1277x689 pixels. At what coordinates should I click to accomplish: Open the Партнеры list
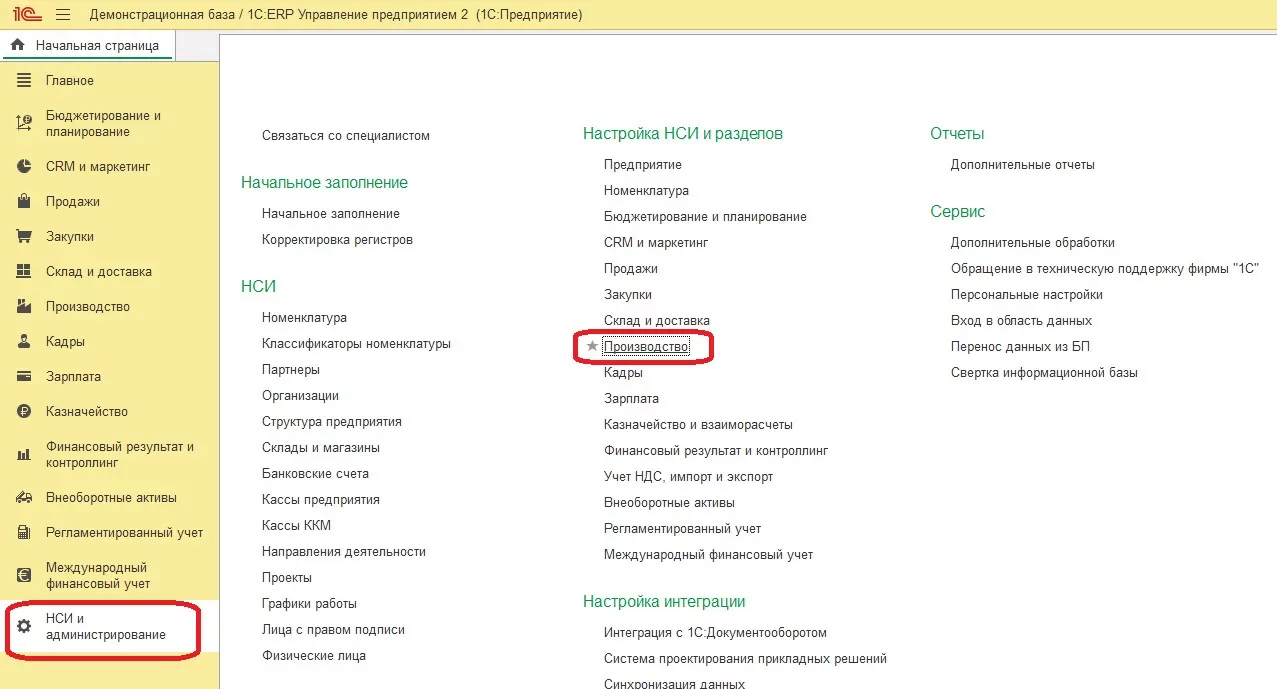point(291,369)
